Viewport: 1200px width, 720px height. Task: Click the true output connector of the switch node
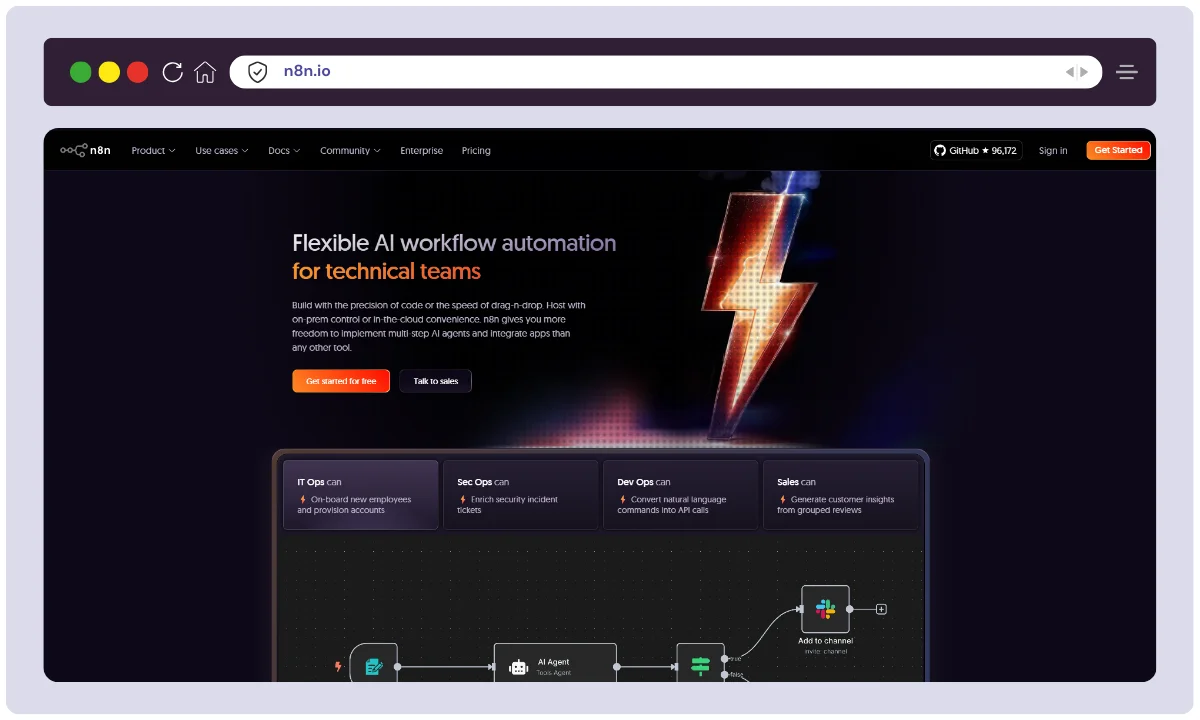pyautogui.click(x=725, y=659)
